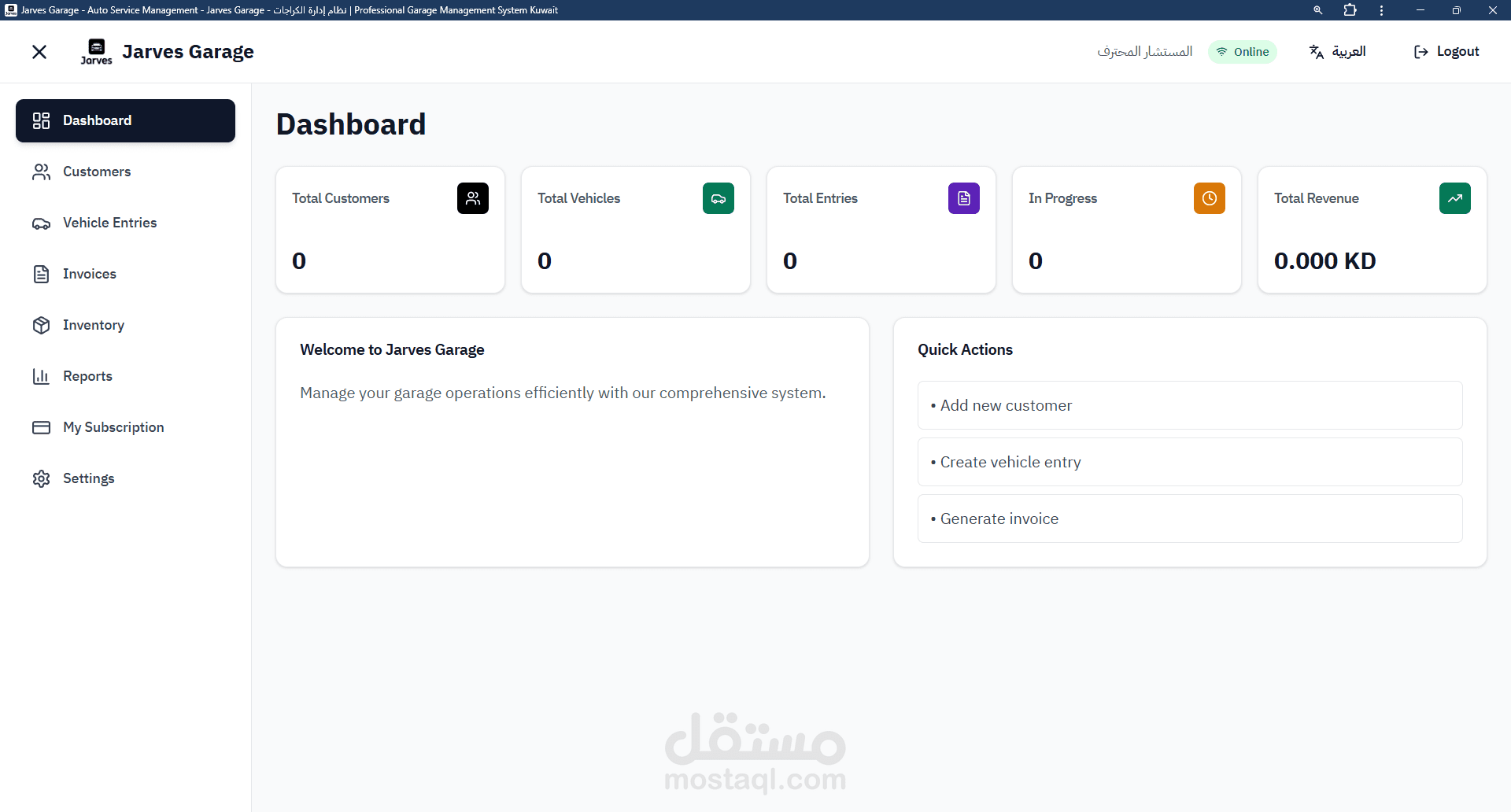Screen dimensions: 1511x812
Task: Click the Online status badge
Action: (x=1243, y=52)
